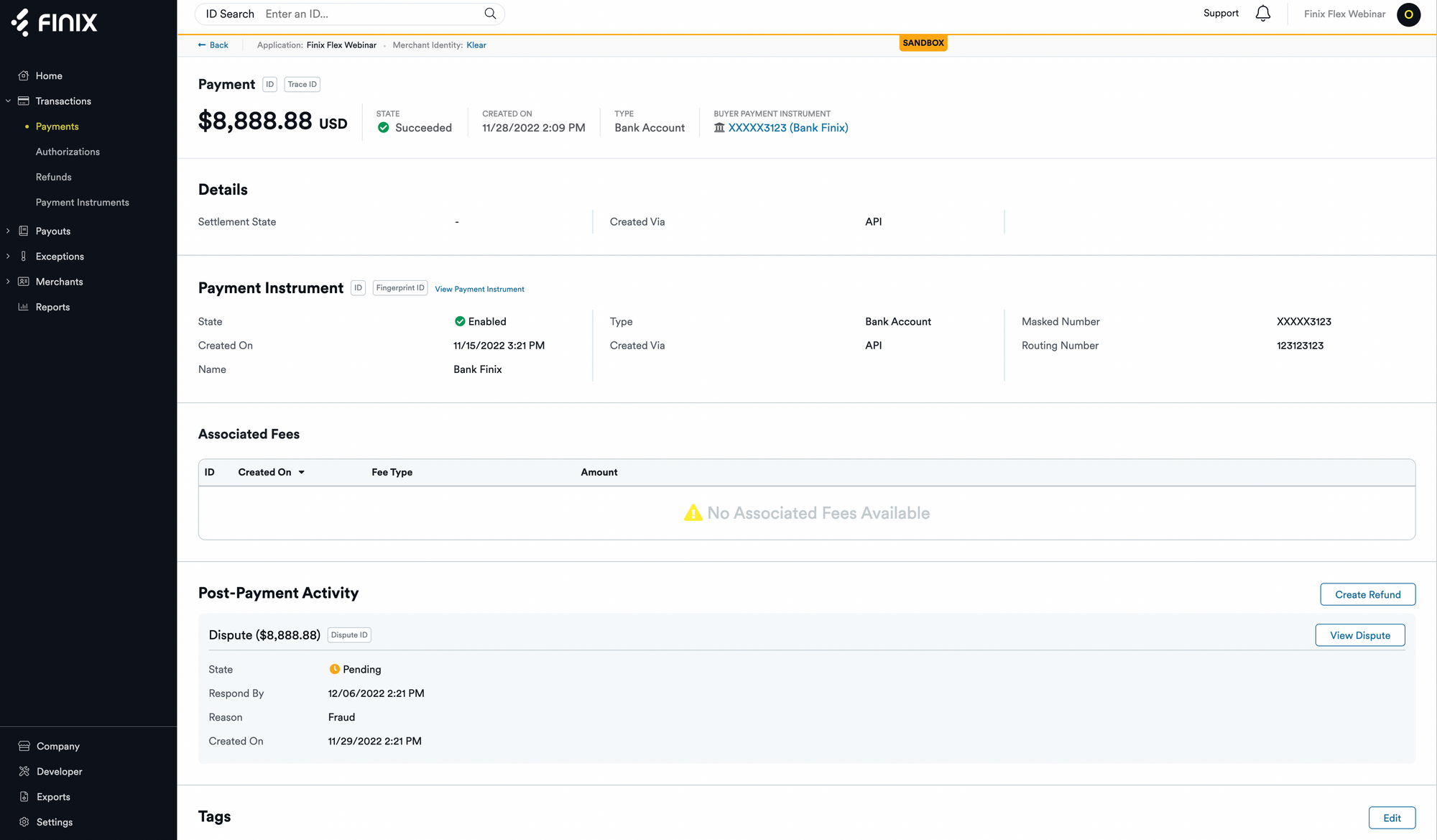Screen dimensions: 1437x840
Task: Click the Company sidebar icon
Action: coord(24,746)
